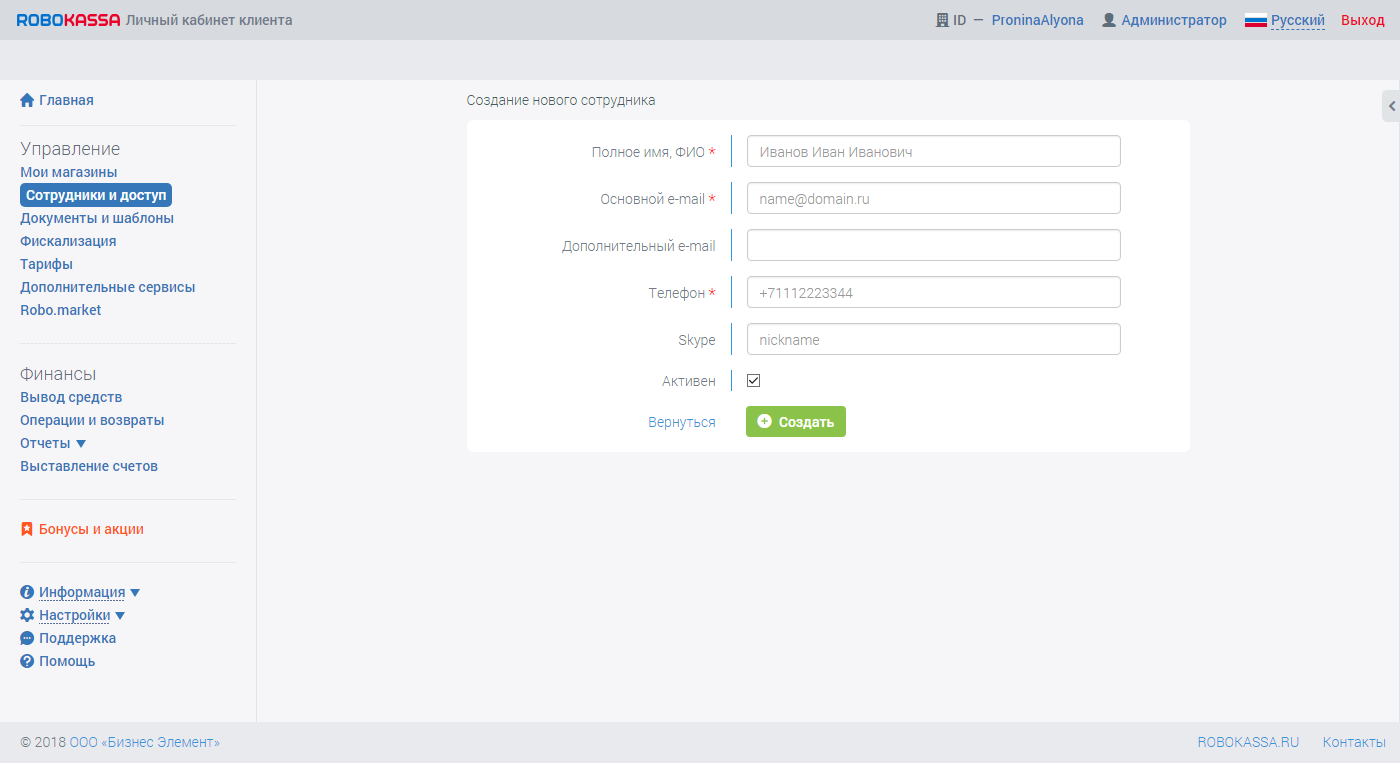Collapse the right side panel arrow

point(1391,106)
